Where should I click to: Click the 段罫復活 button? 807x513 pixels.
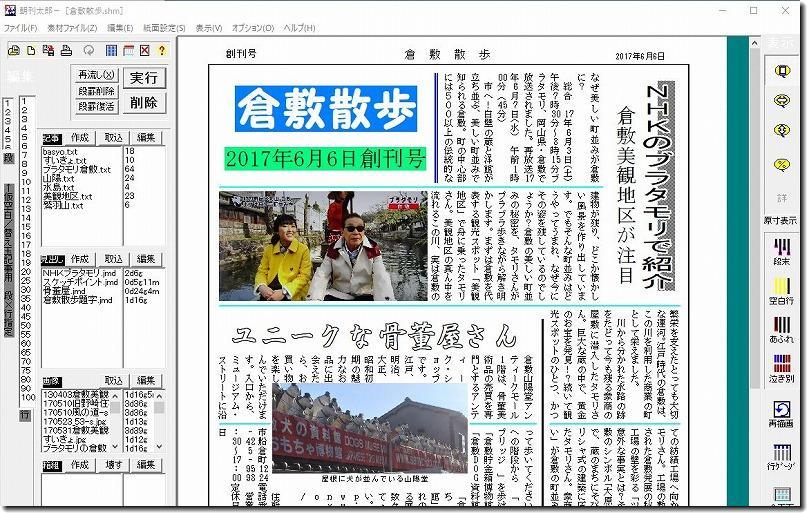point(97,107)
